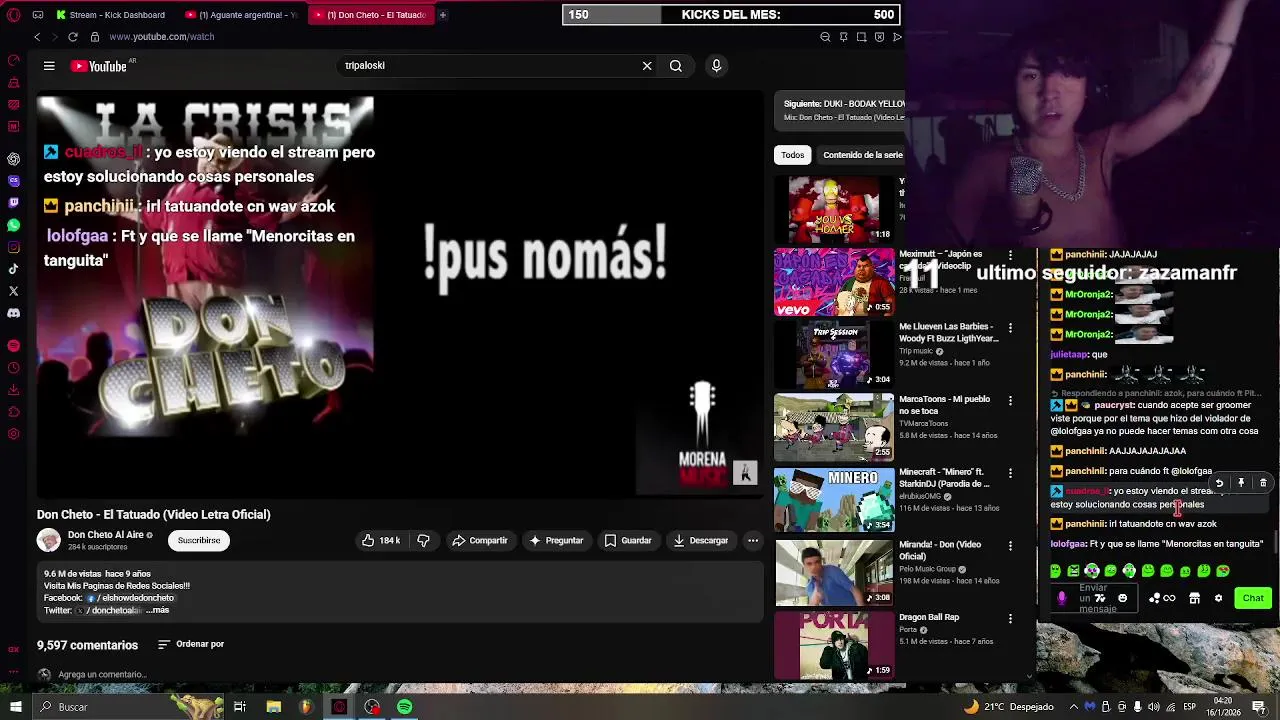1280x720 pixels.
Task: Click the infinity icon in the chat bar
Action: (1170, 598)
